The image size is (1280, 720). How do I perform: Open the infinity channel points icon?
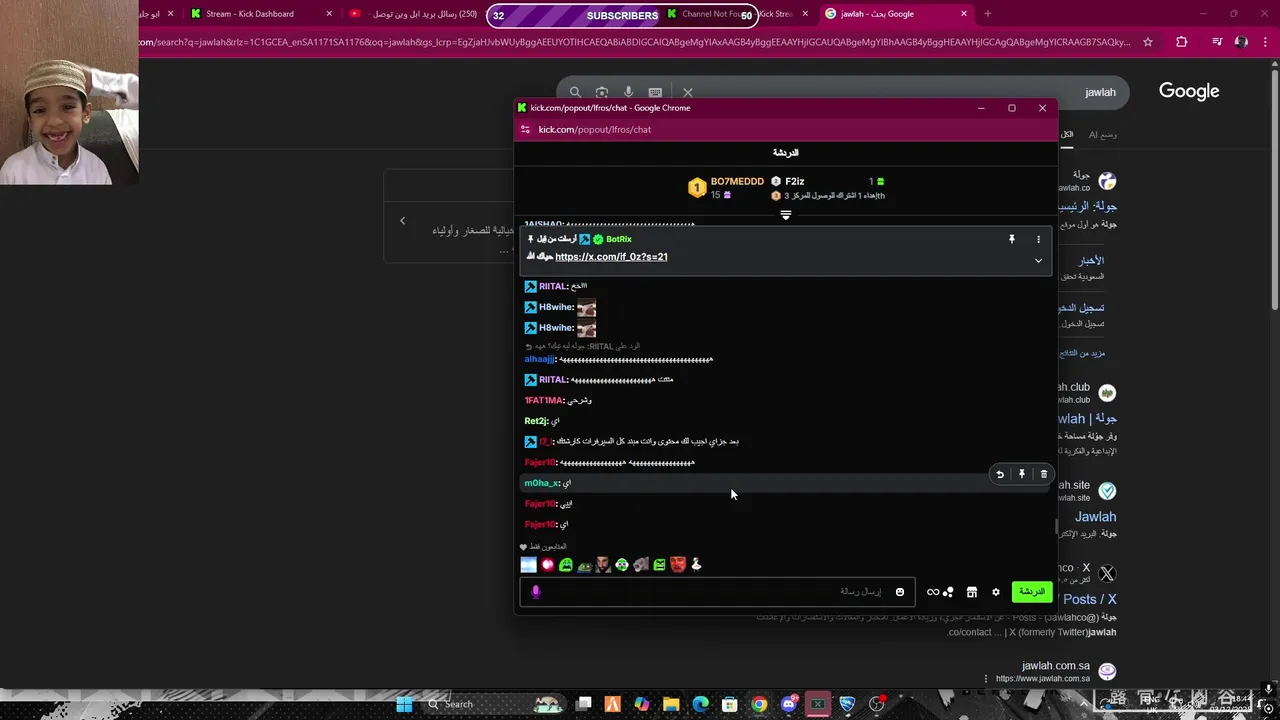(933, 592)
